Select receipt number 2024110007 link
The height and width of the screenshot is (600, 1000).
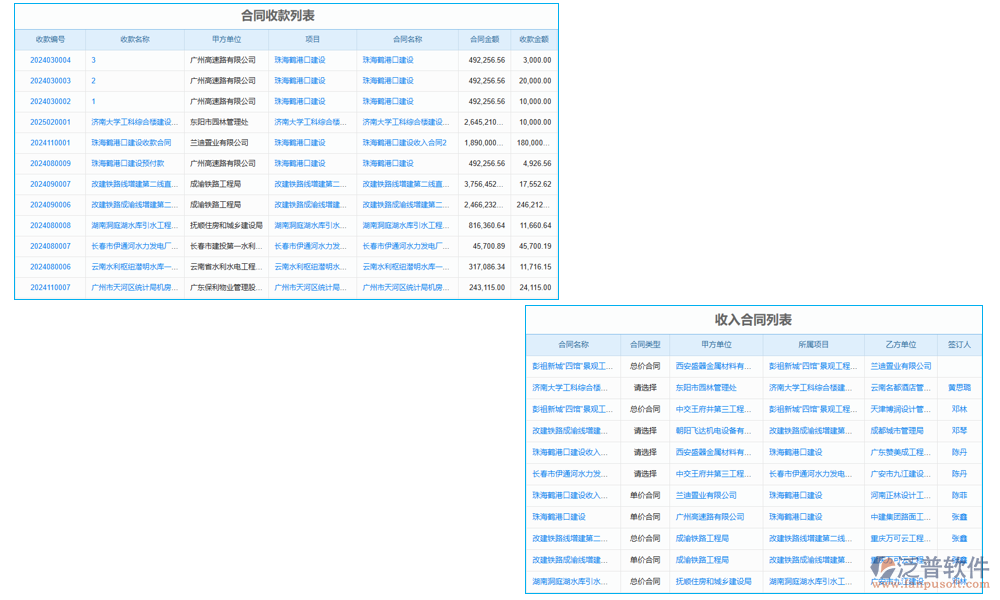click(x=50, y=287)
